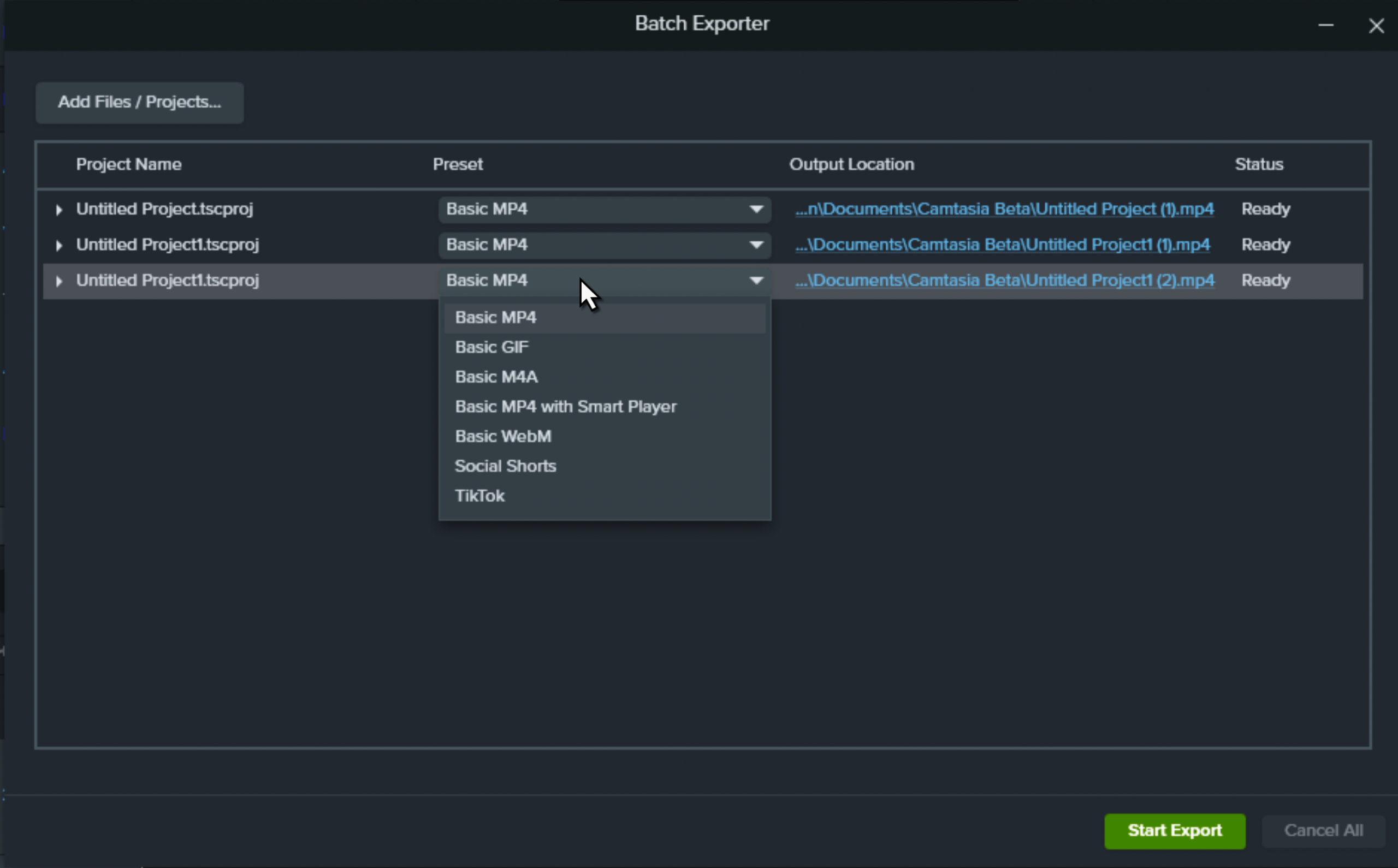Screen dimensions: 1398x868
Task: Click the Status column header
Action: click(x=1259, y=165)
